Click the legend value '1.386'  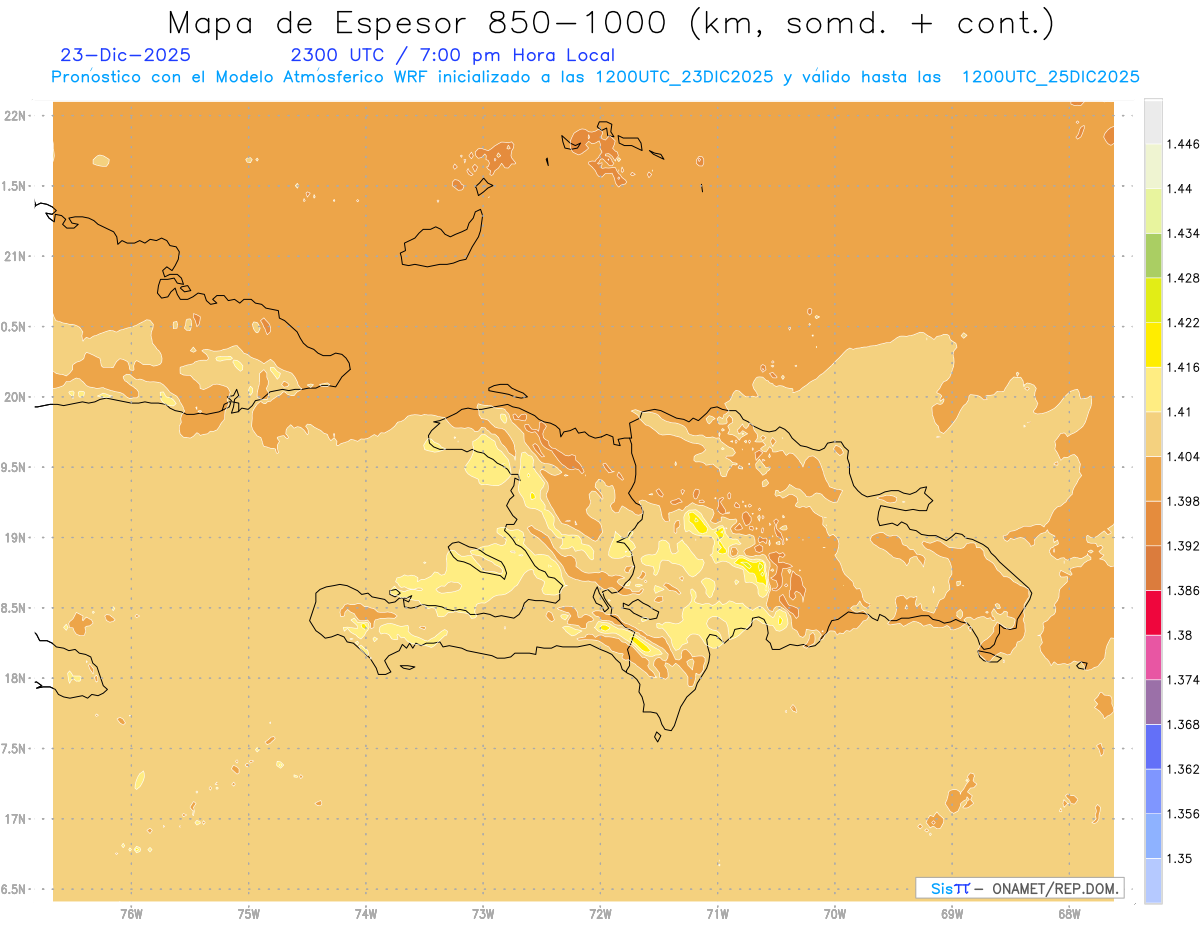pyautogui.click(x=1183, y=590)
